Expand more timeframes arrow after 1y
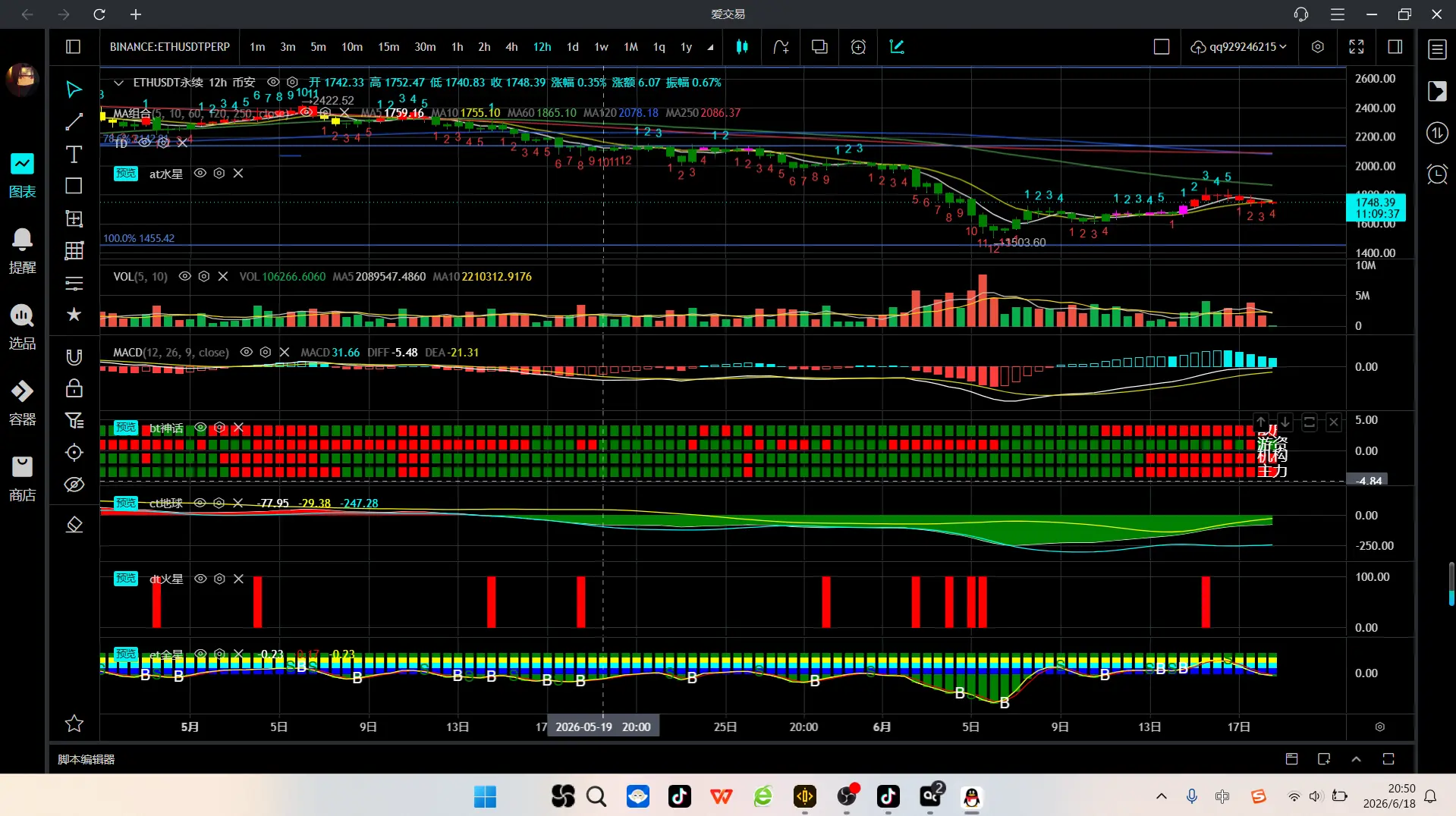Screen dimensions: 1456x816 (710, 47)
